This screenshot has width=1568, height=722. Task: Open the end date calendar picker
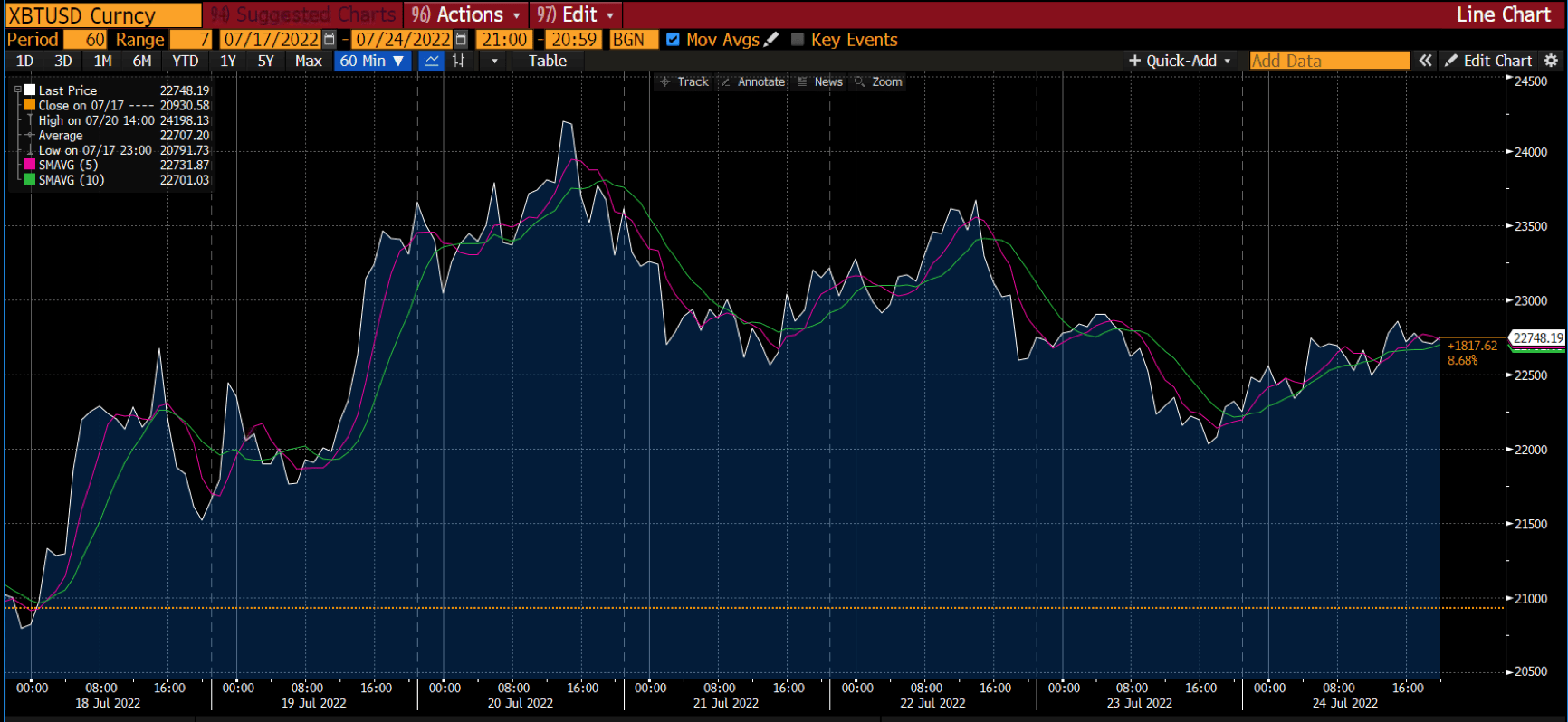click(x=461, y=40)
